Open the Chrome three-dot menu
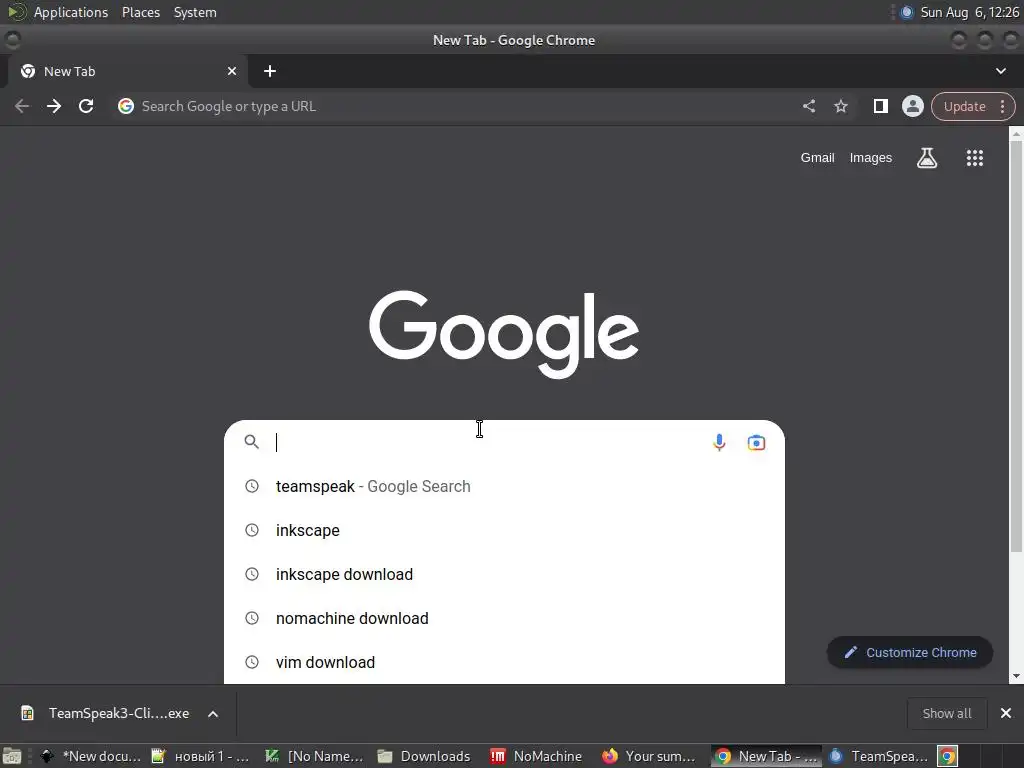 pyautogui.click(x=1003, y=106)
